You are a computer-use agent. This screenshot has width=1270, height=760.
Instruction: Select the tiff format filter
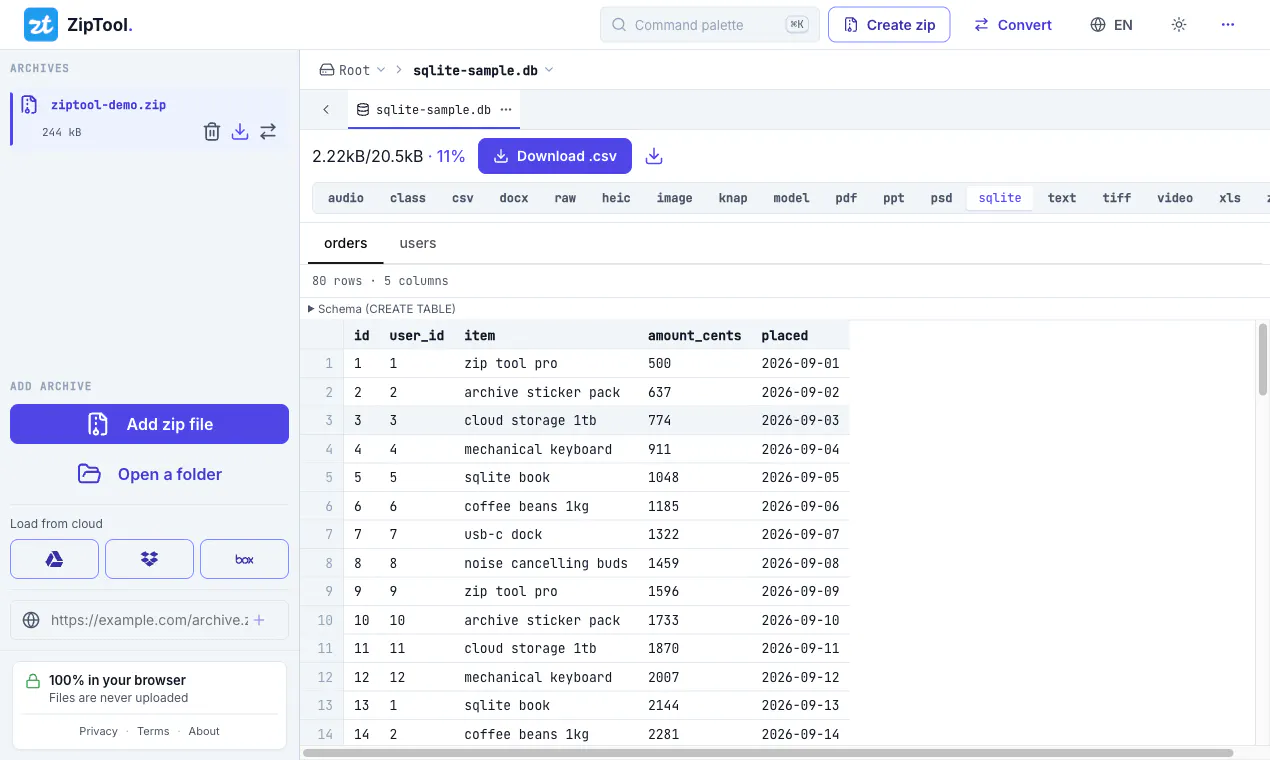coord(1117,198)
